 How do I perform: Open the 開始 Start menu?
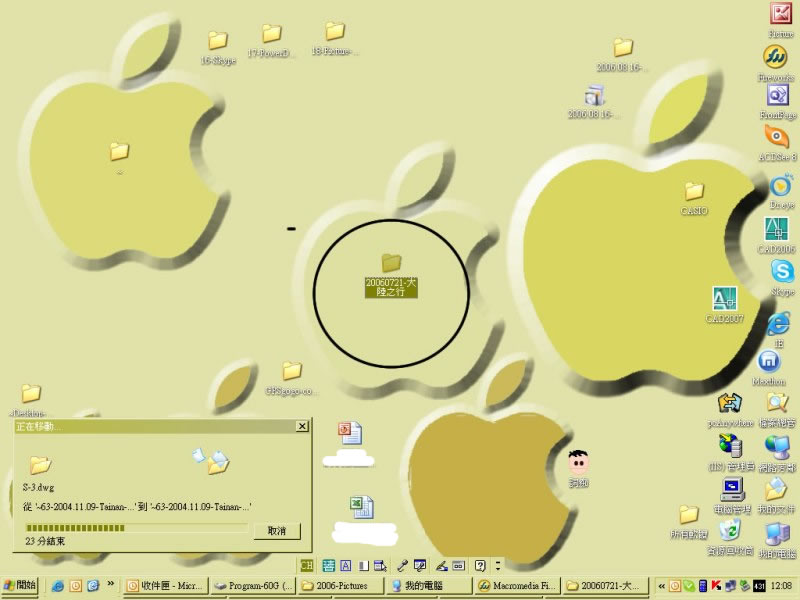click(x=19, y=585)
